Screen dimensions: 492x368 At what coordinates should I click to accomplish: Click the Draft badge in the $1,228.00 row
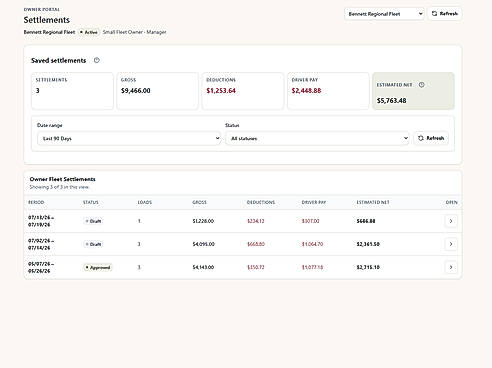click(93, 221)
